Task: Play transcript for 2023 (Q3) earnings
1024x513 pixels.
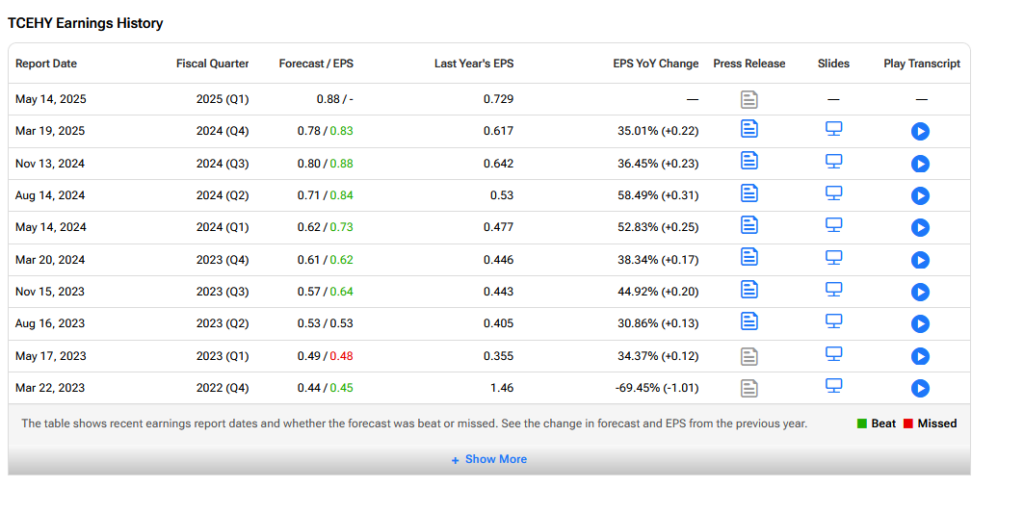Action: (921, 292)
